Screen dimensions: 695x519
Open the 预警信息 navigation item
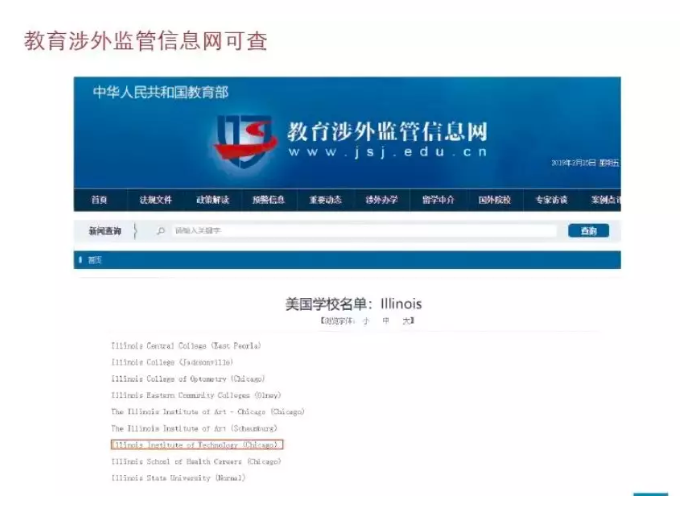(x=269, y=200)
